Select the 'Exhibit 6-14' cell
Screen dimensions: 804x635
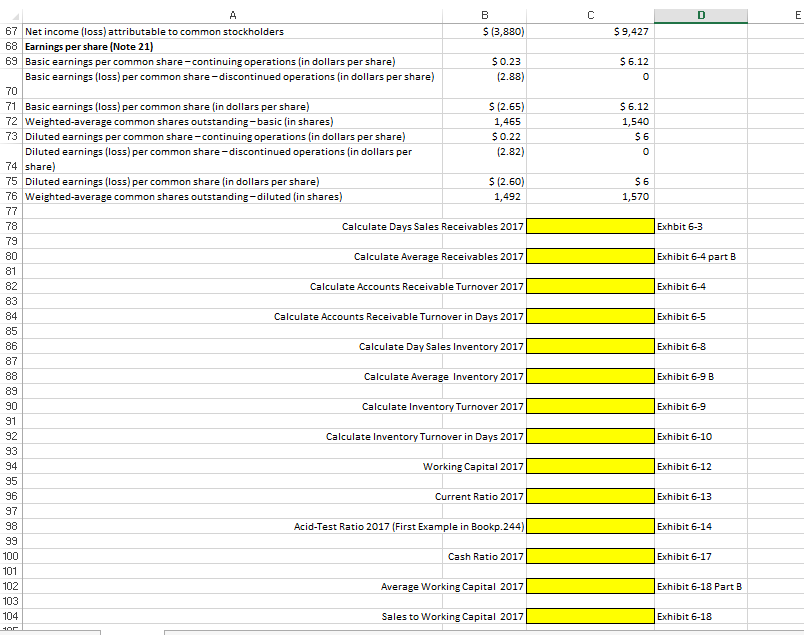700,526
